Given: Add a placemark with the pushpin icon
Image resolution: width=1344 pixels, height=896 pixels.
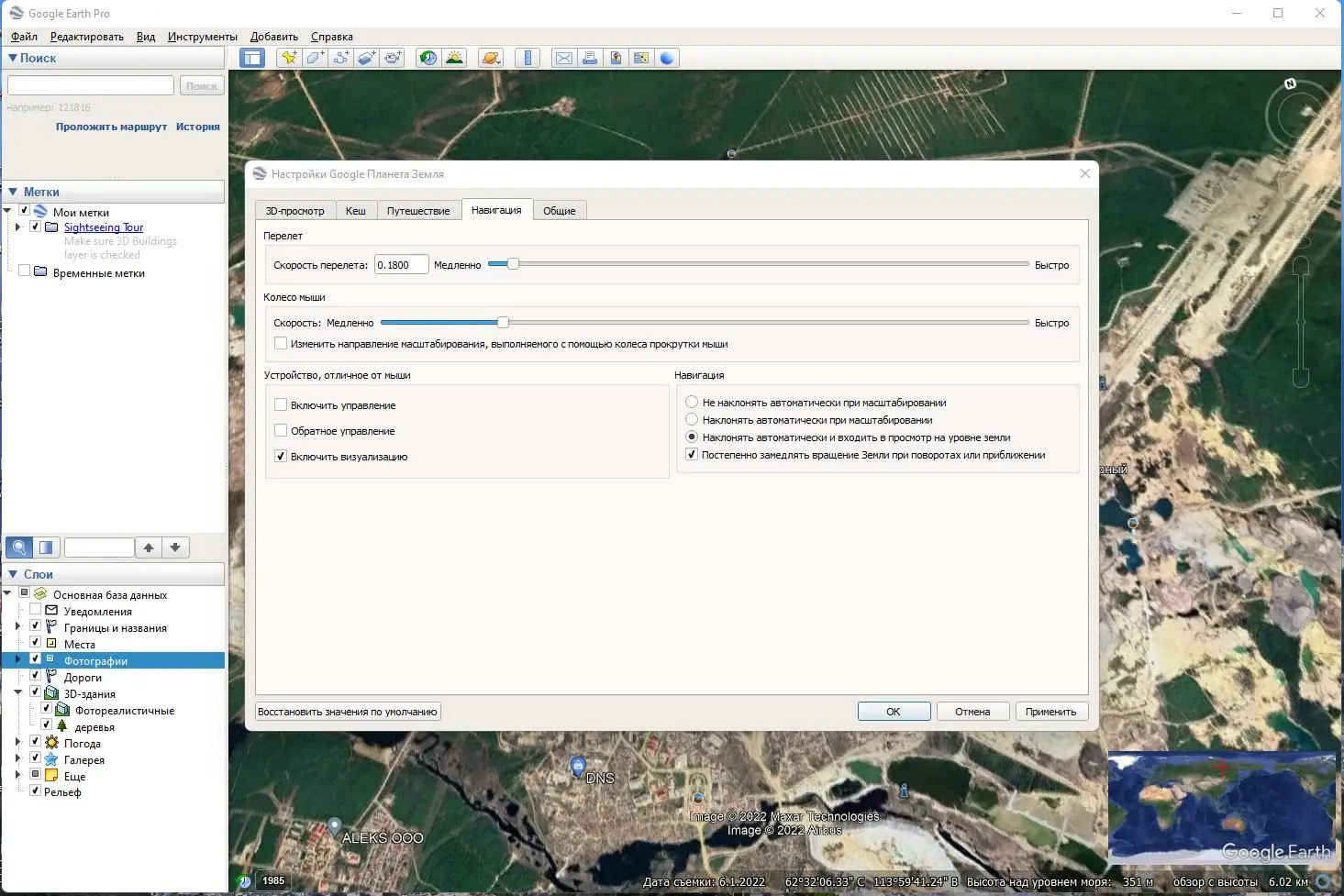Looking at the screenshot, I should click(x=289, y=58).
